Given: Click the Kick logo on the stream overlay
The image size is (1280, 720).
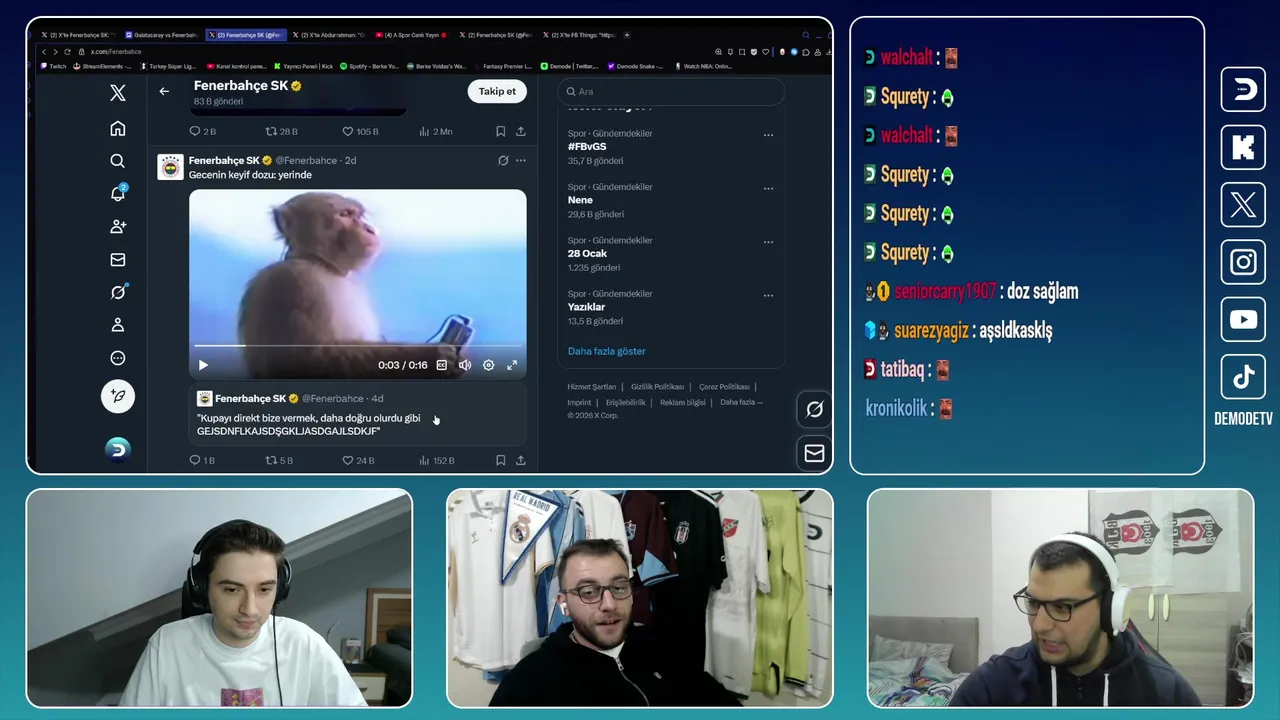Looking at the screenshot, I should coord(1243,148).
